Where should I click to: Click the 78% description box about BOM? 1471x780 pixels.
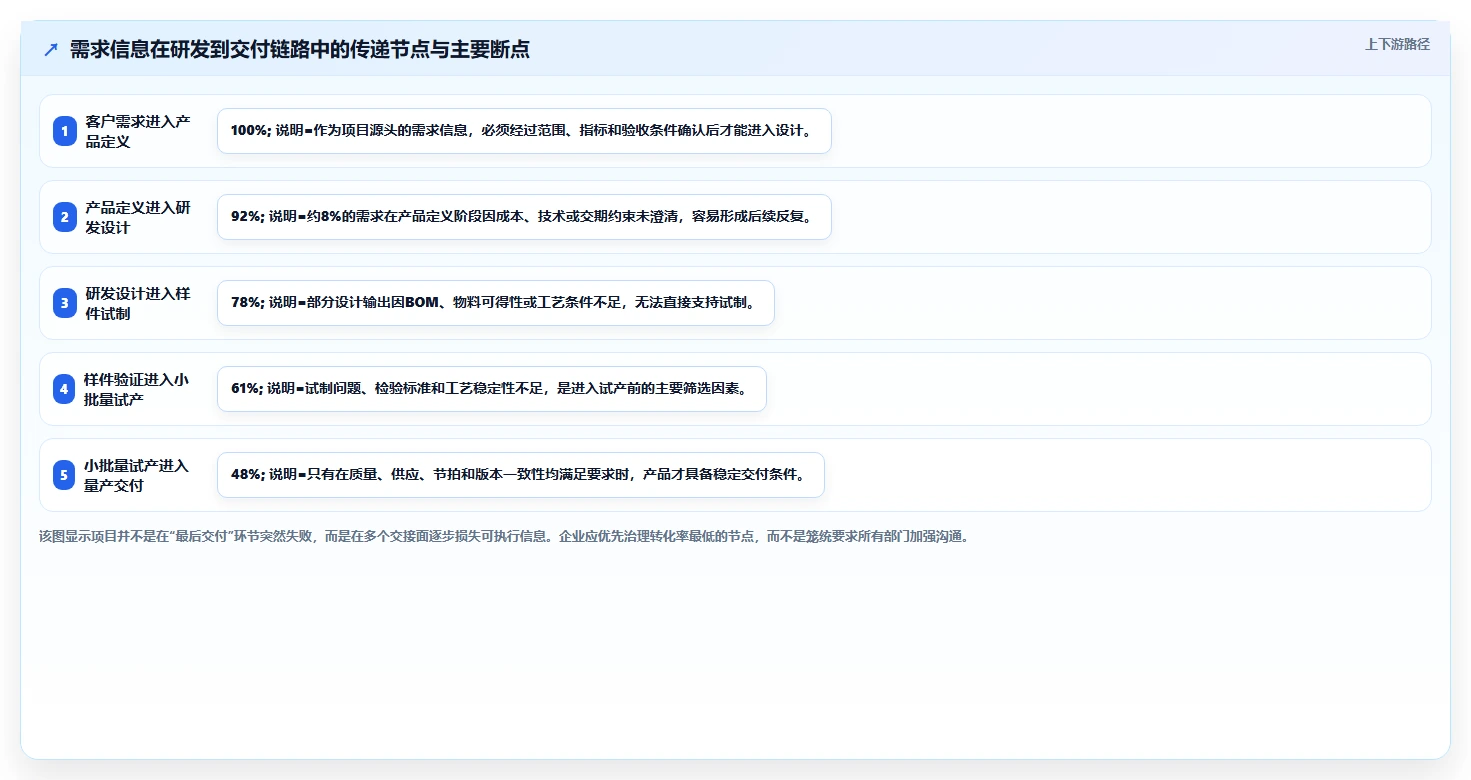496,303
